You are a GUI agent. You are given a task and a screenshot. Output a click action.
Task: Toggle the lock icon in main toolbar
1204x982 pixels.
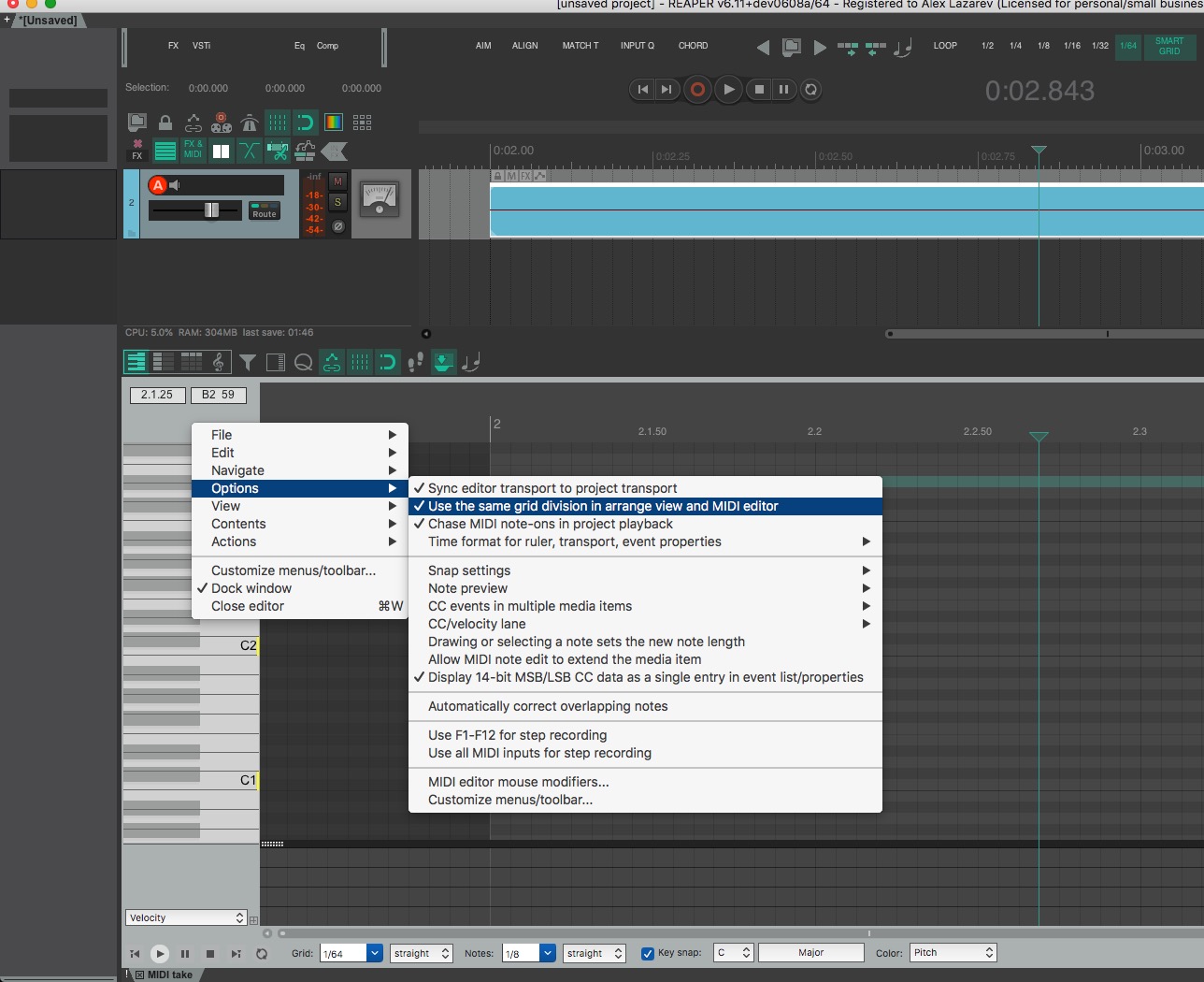click(x=165, y=123)
